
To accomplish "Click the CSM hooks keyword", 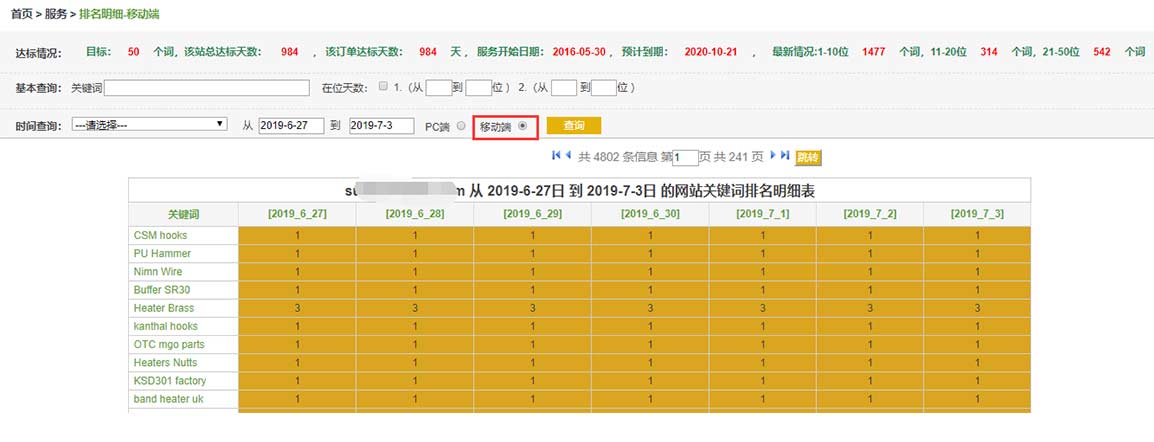I will [x=160, y=235].
